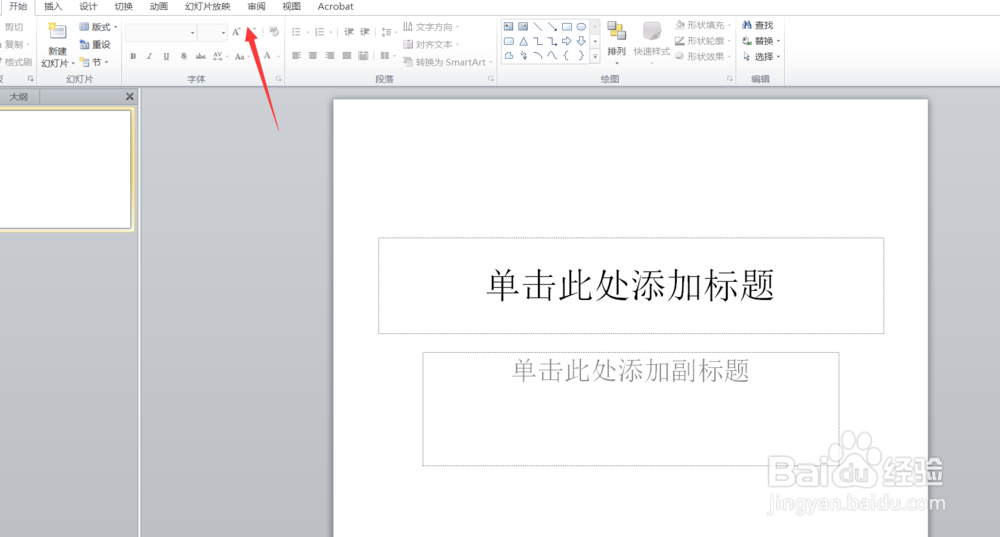Screen dimensions: 1000x537
Task: Expand the font name combo box
Action: (192, 33)
